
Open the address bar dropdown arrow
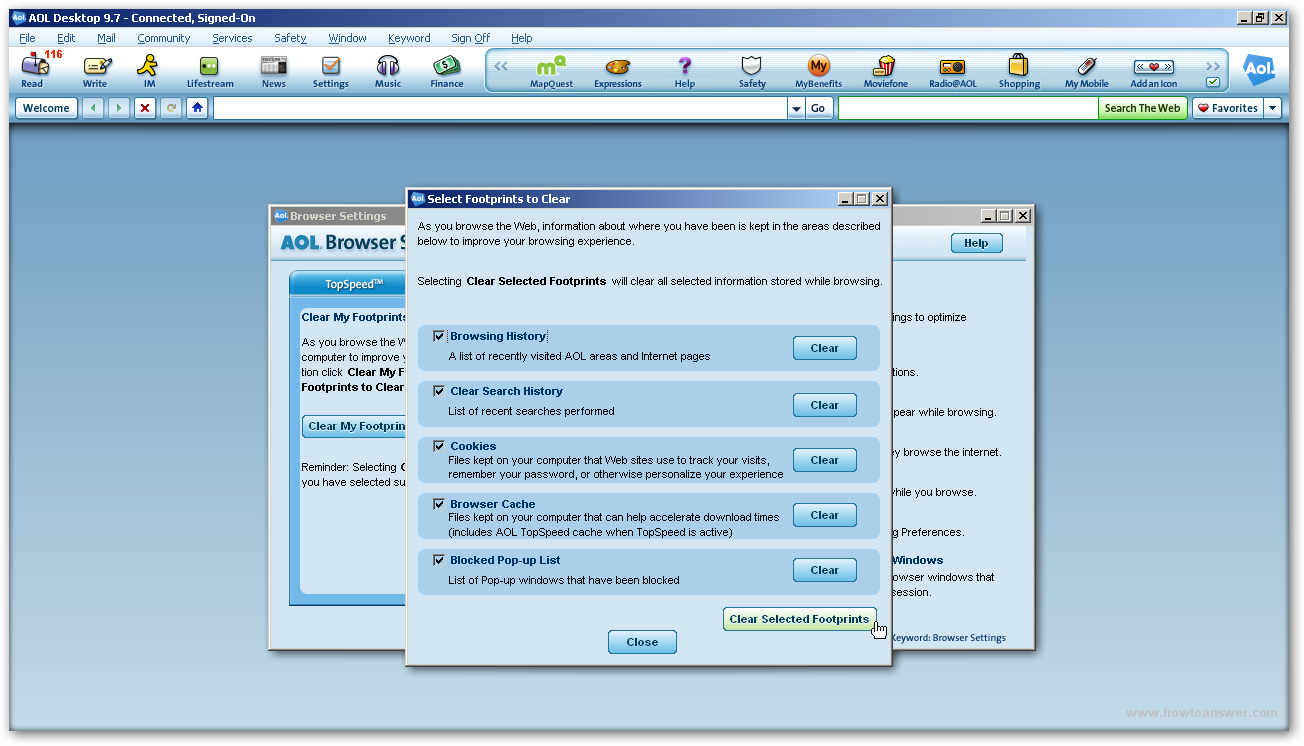point(797,108)
